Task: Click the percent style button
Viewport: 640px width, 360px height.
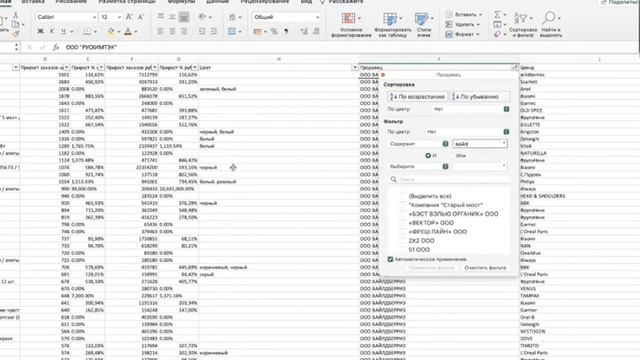Action: [274, 31]
